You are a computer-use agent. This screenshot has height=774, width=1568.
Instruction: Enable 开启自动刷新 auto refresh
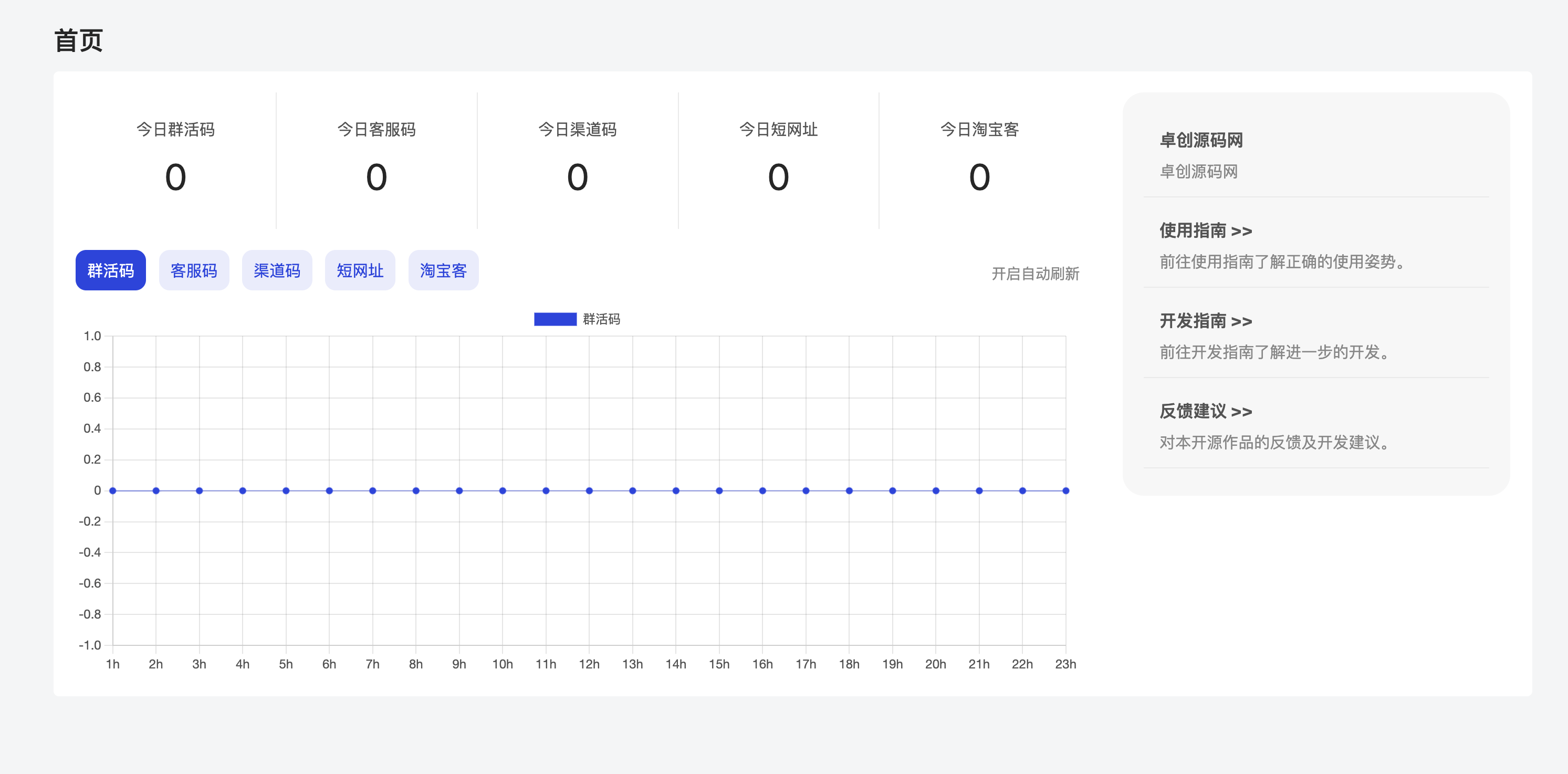point(1035,274)
